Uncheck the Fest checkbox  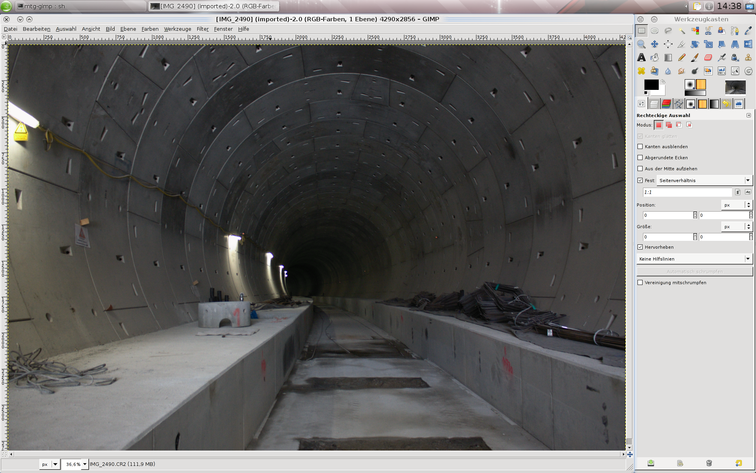point(640,180)
